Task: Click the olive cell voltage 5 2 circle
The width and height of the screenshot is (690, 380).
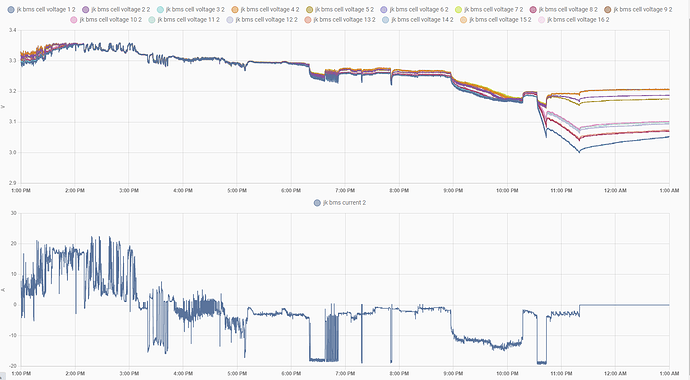Action: click(309, 9)
